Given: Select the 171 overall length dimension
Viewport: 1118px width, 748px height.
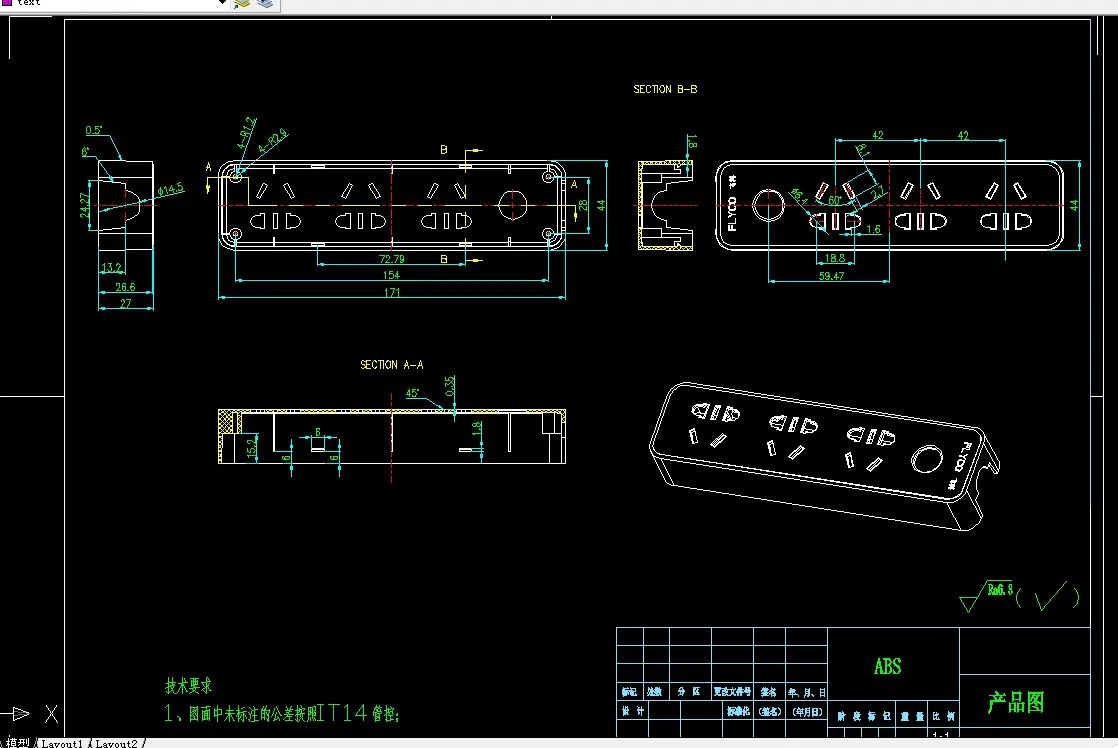Looking at the screenshot, I should [x=391, y=292].
